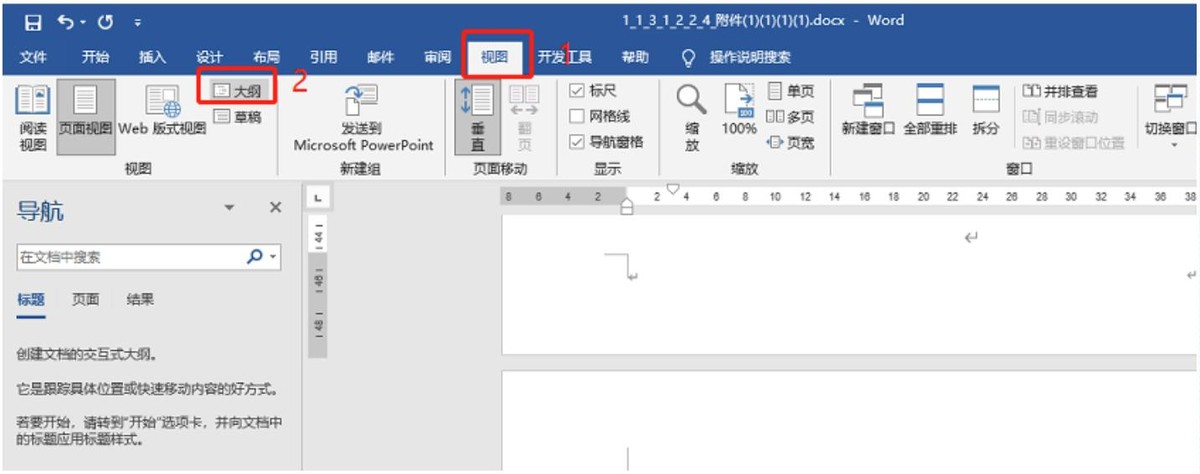Select the Draft view (草稿) button

pos(237,117)
